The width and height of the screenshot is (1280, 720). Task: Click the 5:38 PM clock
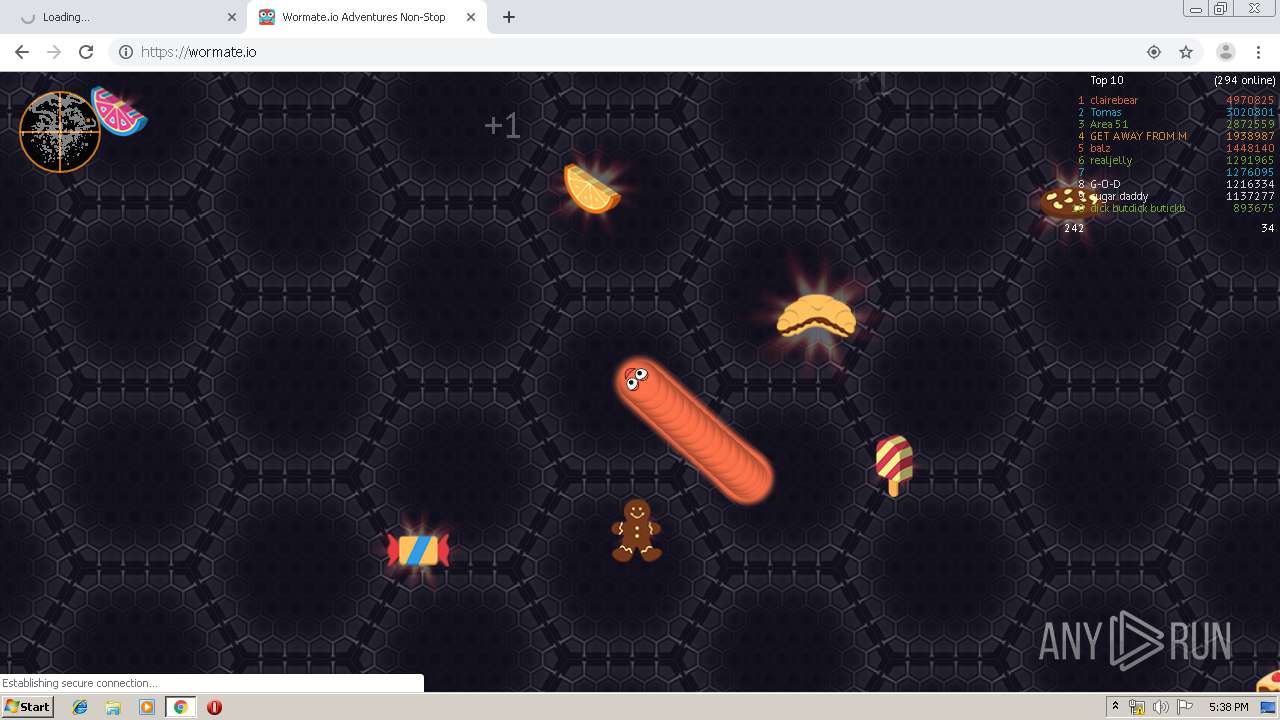pos(1228,707)
